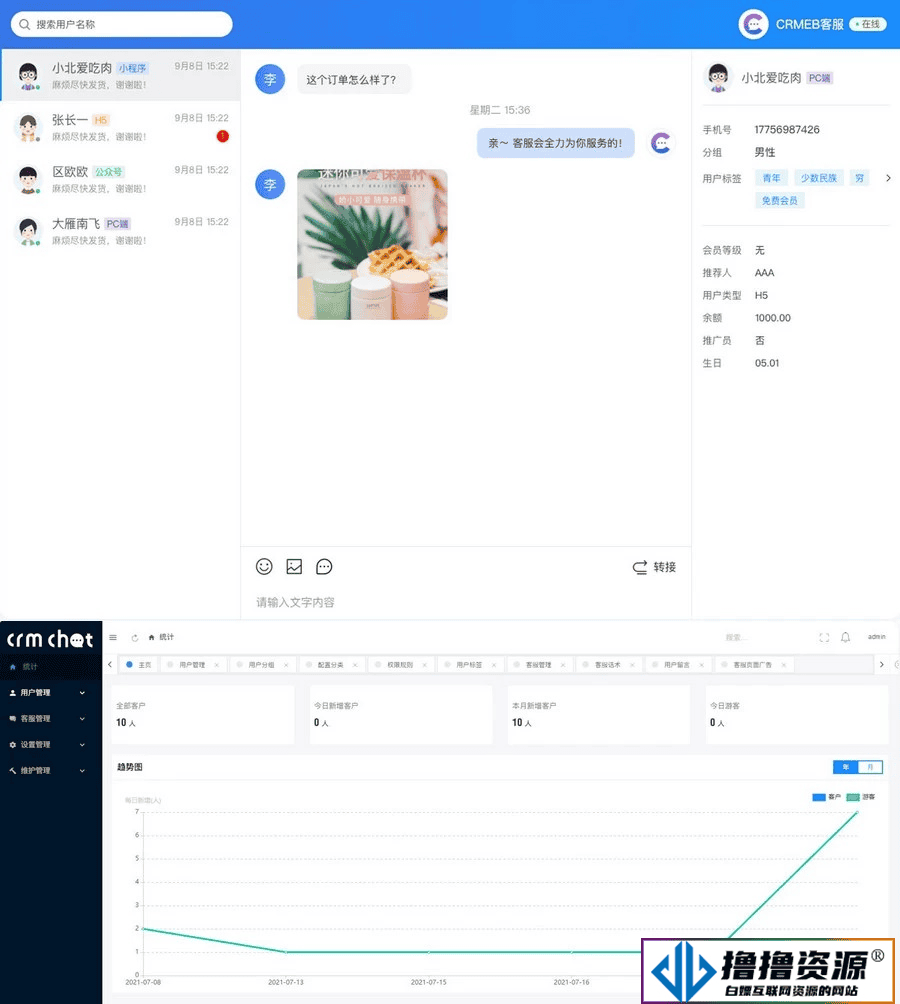Click the refresh icon in the admin header

[134, 638]
